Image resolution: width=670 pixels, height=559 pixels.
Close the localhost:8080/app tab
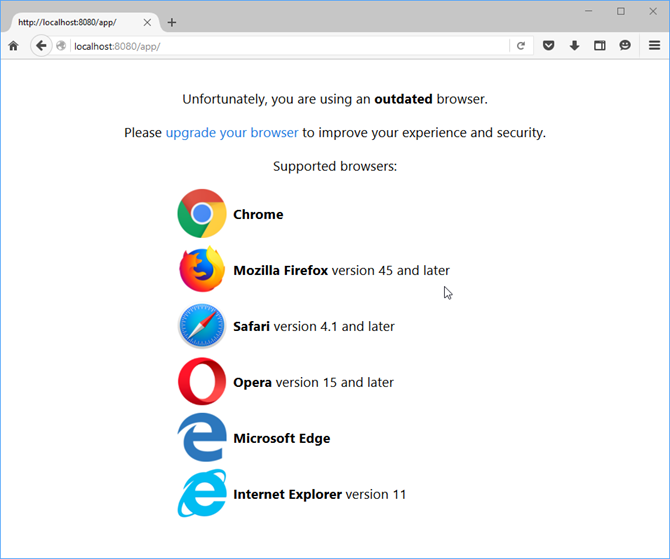tap(147, 22)
